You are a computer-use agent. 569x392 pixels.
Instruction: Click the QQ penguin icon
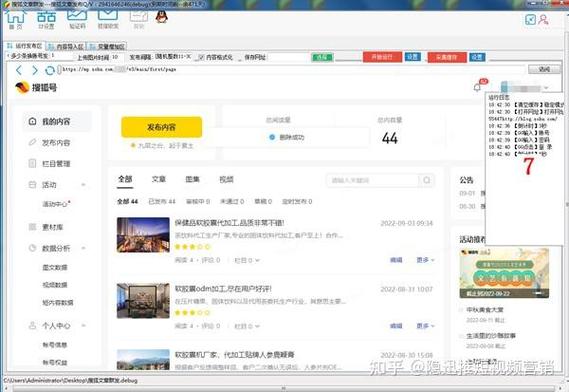[x=161, y=17]
